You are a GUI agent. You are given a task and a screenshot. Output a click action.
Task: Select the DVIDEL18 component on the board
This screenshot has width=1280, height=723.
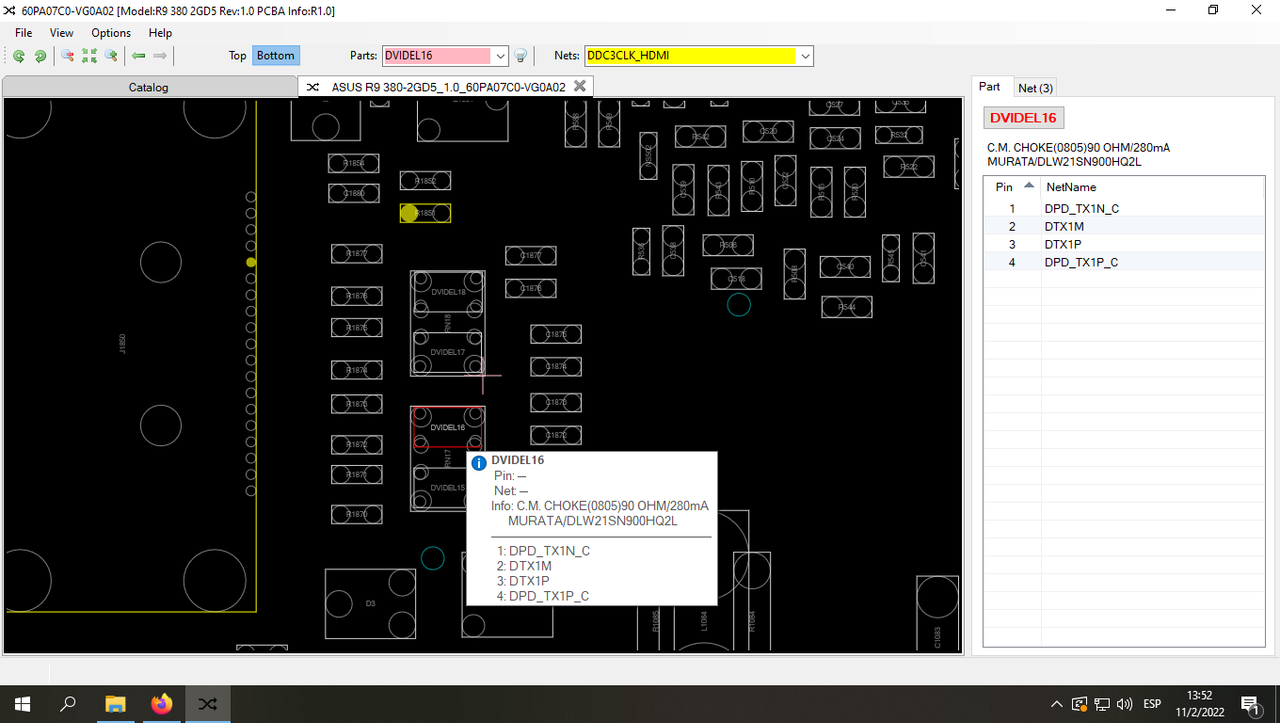(x=447, y=292)
